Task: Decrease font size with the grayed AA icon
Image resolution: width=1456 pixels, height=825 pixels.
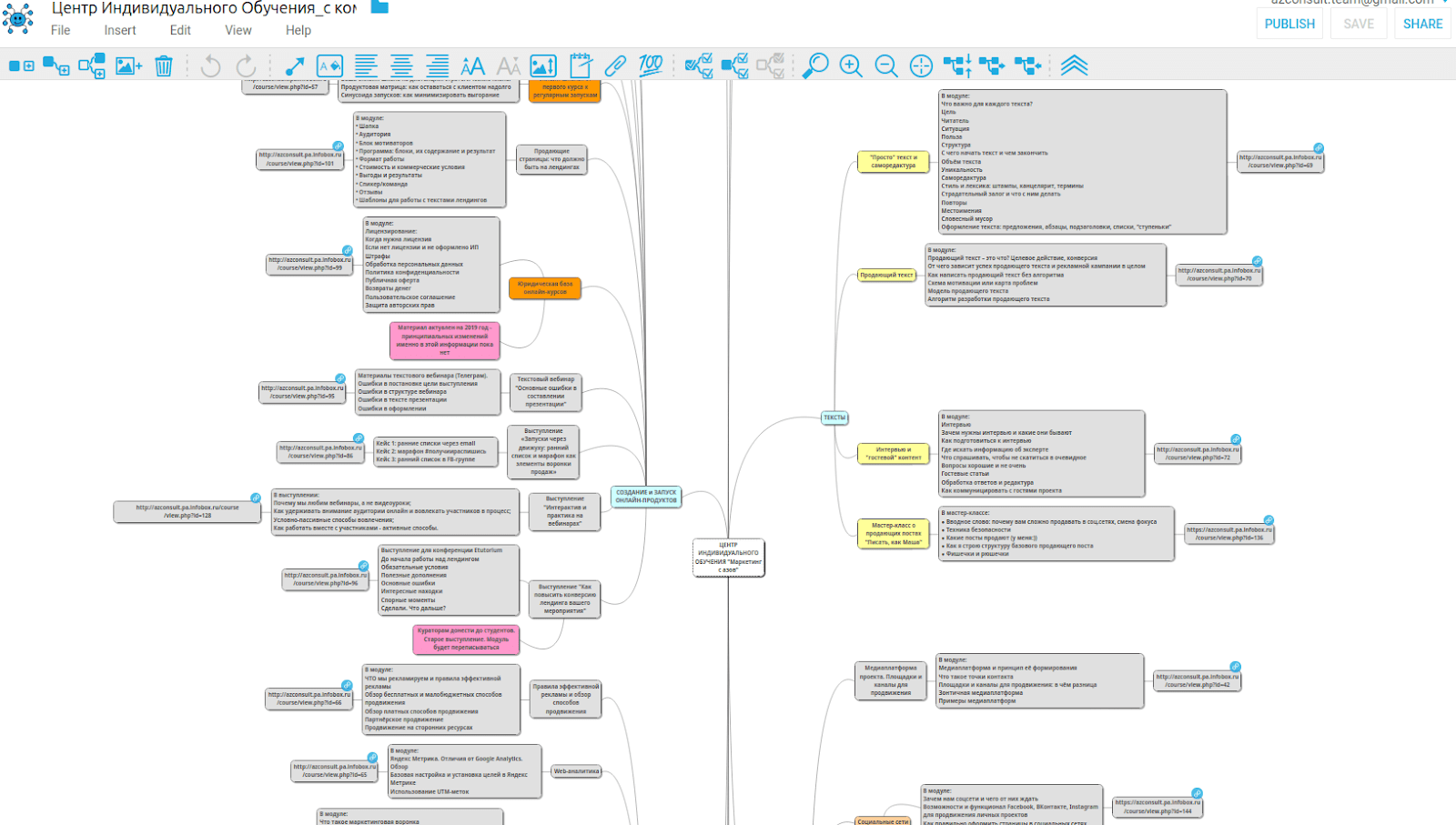Action: coord(509,66)
